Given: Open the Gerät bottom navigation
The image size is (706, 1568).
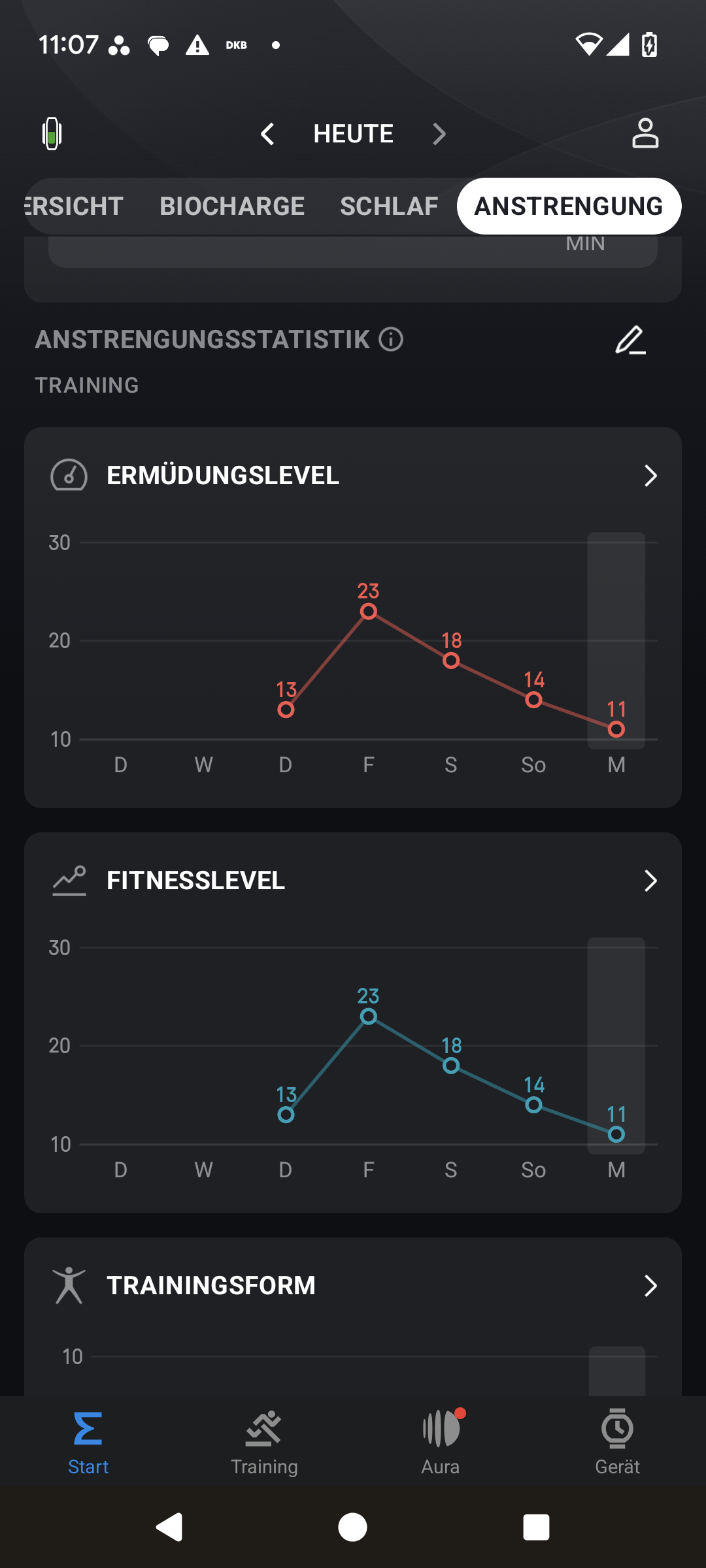Looking at the screenshot, I should (617, 1441).
